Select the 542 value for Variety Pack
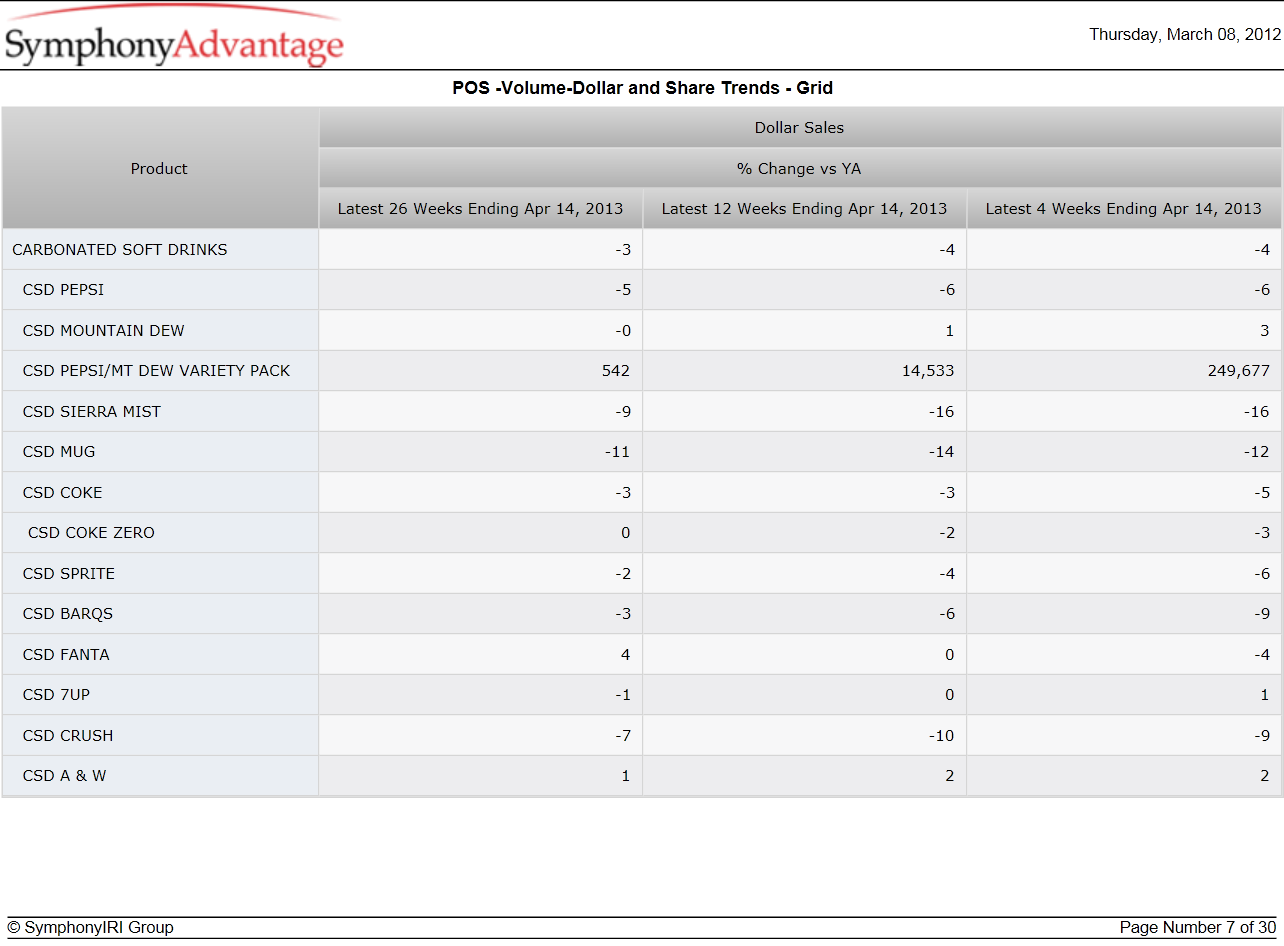This screenshot has height=946, width=1284. 616,371
